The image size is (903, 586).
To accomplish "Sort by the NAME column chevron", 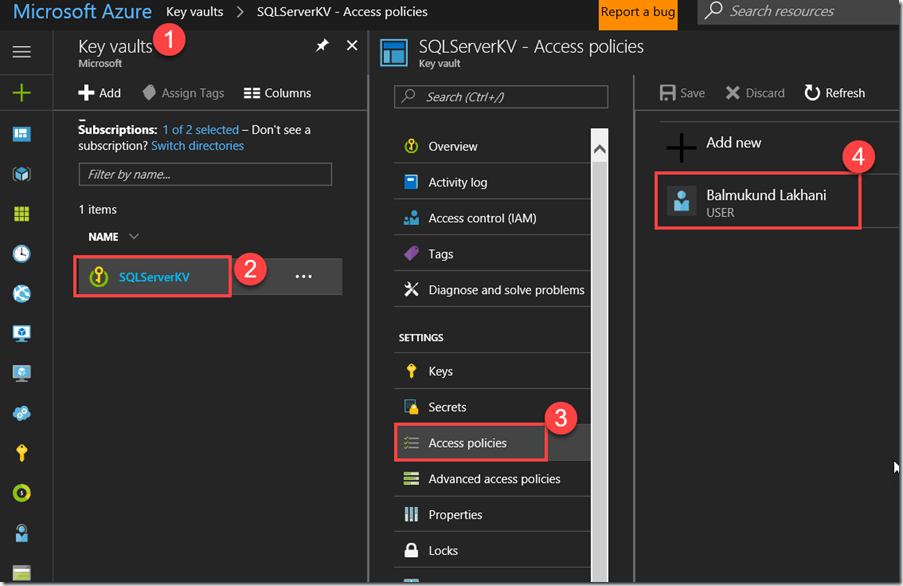I will pyautogui.click(x=134, y=237).
